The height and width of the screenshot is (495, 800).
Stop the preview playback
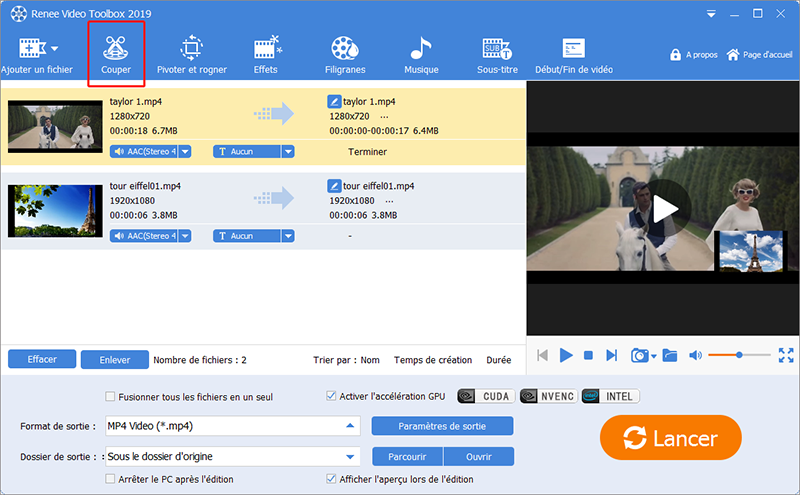coord(588,355)
